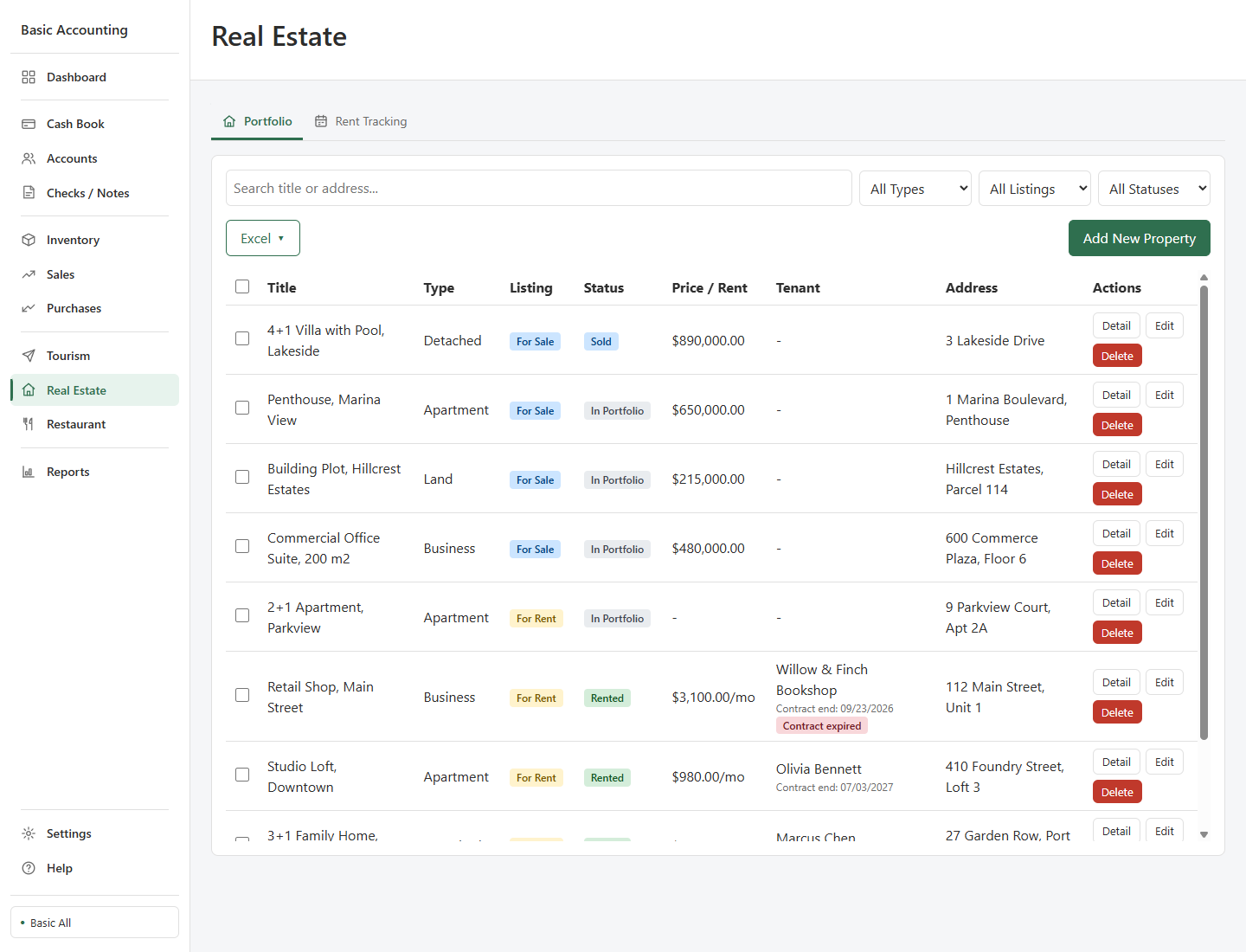Click the Rented badge for Studio Loft
The width and height of the screenshot is (1246, 952).
[x=607, y=778]
